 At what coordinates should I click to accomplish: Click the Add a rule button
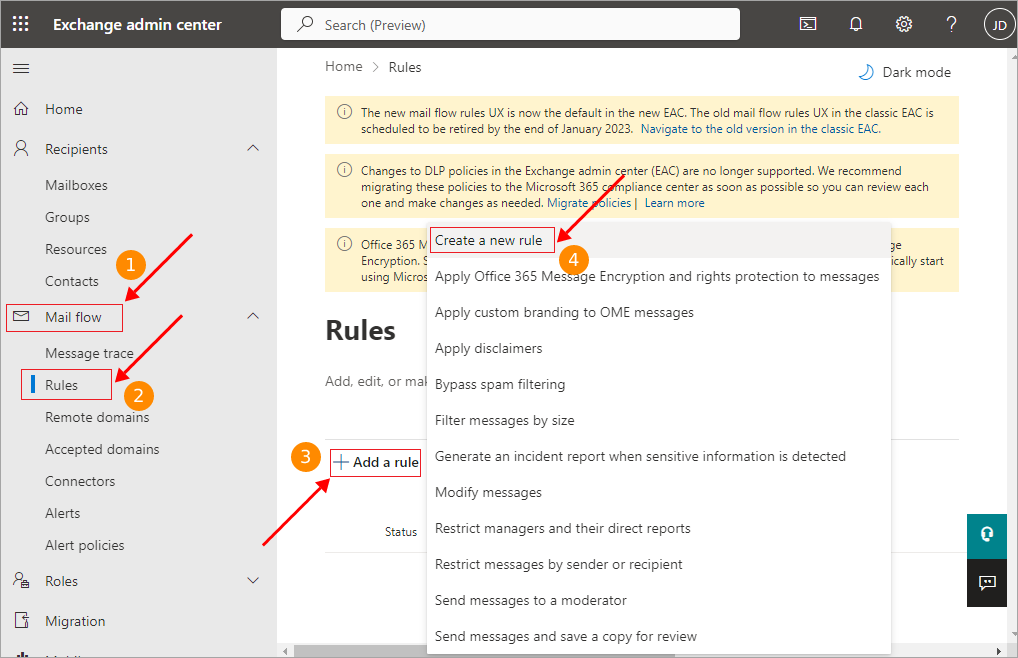click(376, 463)
